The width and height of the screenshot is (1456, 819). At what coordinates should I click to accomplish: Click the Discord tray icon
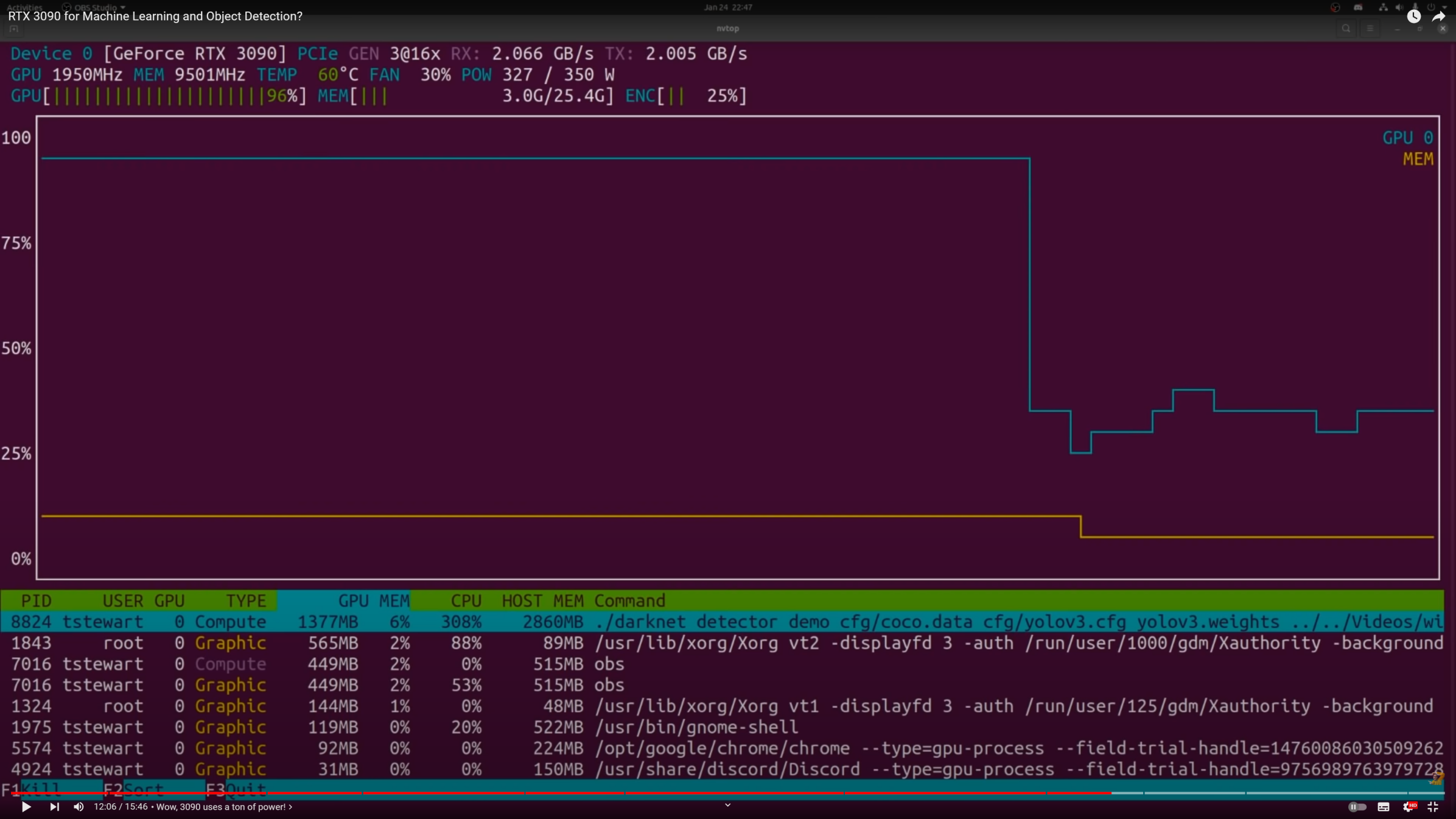pyautogui.click(x=1358, y=7)
